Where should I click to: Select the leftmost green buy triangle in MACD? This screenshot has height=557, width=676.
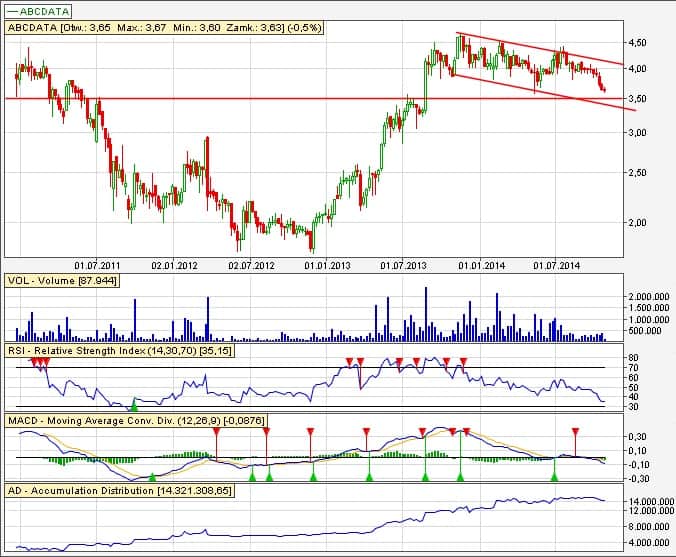[x=152, y=478]
